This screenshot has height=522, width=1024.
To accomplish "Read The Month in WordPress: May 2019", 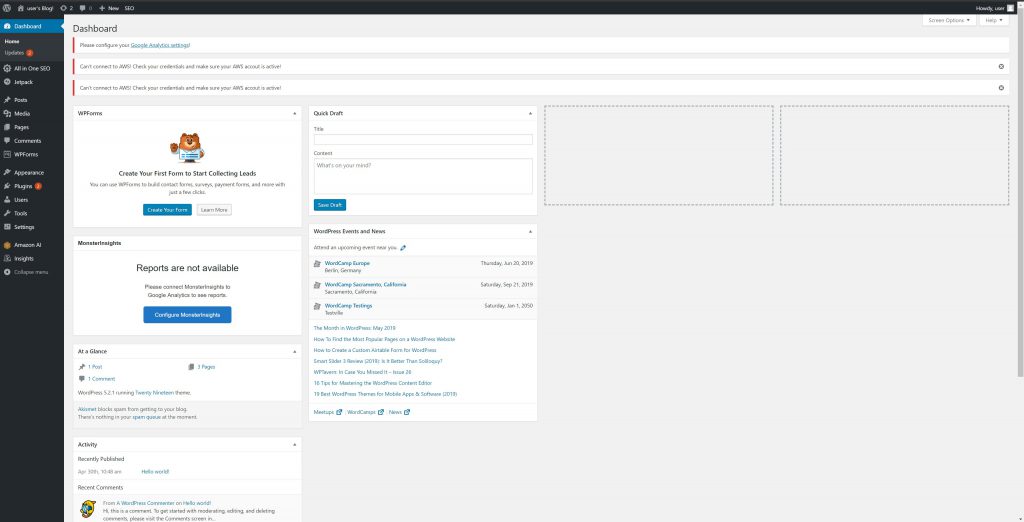I will [x=355, y=328].
